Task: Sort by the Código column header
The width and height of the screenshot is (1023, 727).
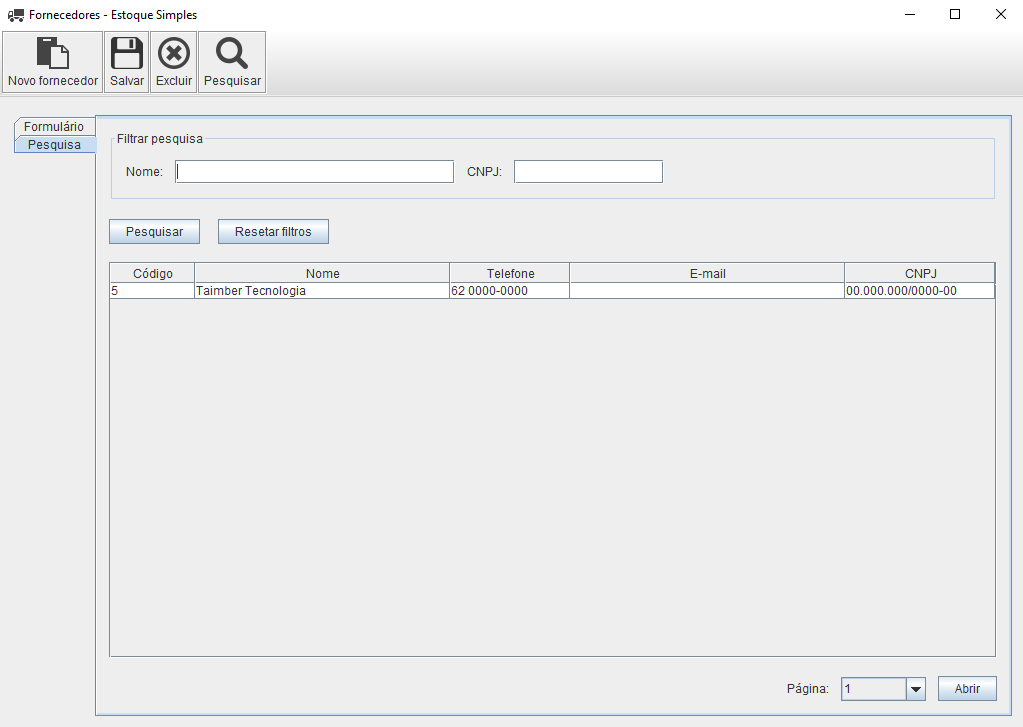Action: (152, 274)
